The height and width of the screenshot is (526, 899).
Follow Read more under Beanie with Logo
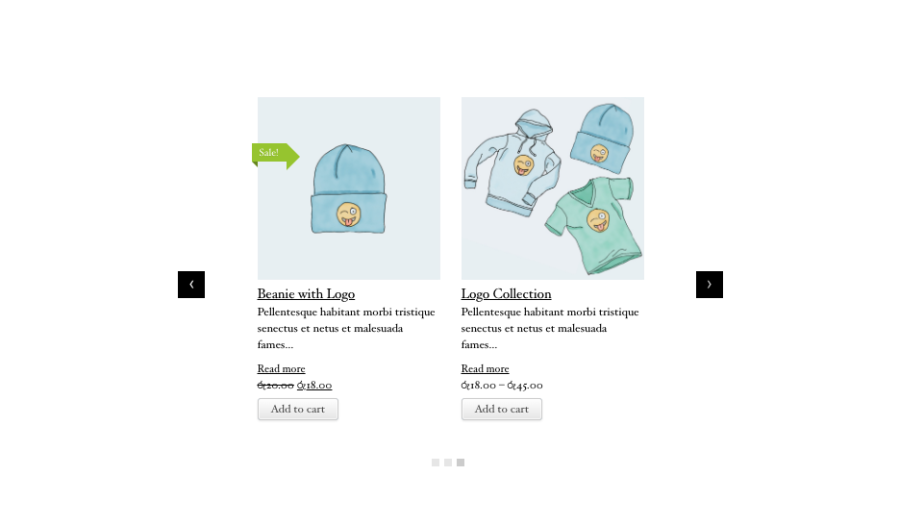tap(281, 368)
